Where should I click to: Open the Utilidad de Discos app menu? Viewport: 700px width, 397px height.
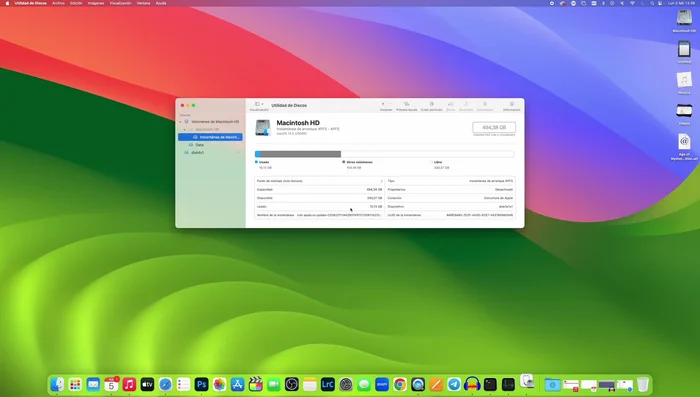[x=30, y=3]
